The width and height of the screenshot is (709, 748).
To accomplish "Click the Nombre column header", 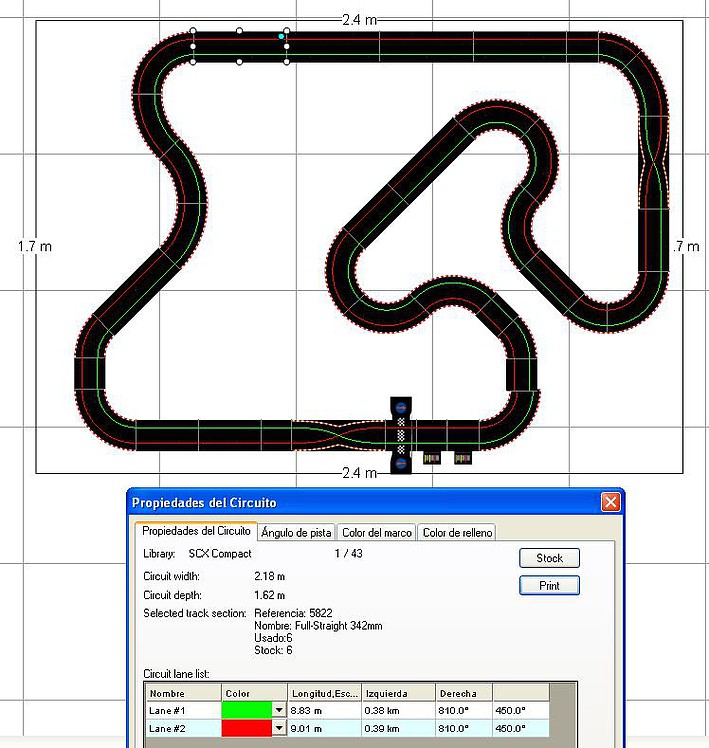I will tap(183, 693).
